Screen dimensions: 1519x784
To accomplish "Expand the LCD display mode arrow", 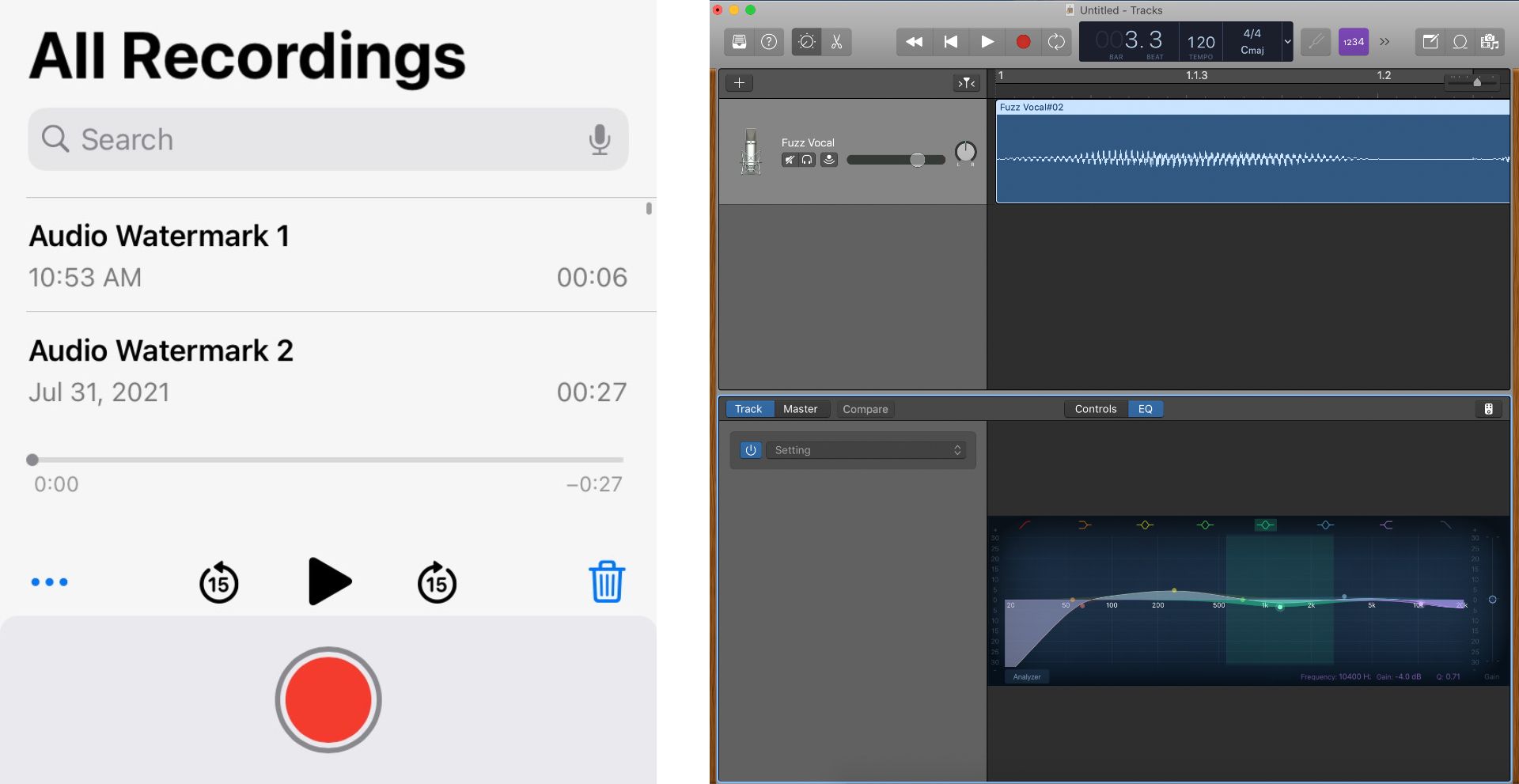I will [1287, 42].
